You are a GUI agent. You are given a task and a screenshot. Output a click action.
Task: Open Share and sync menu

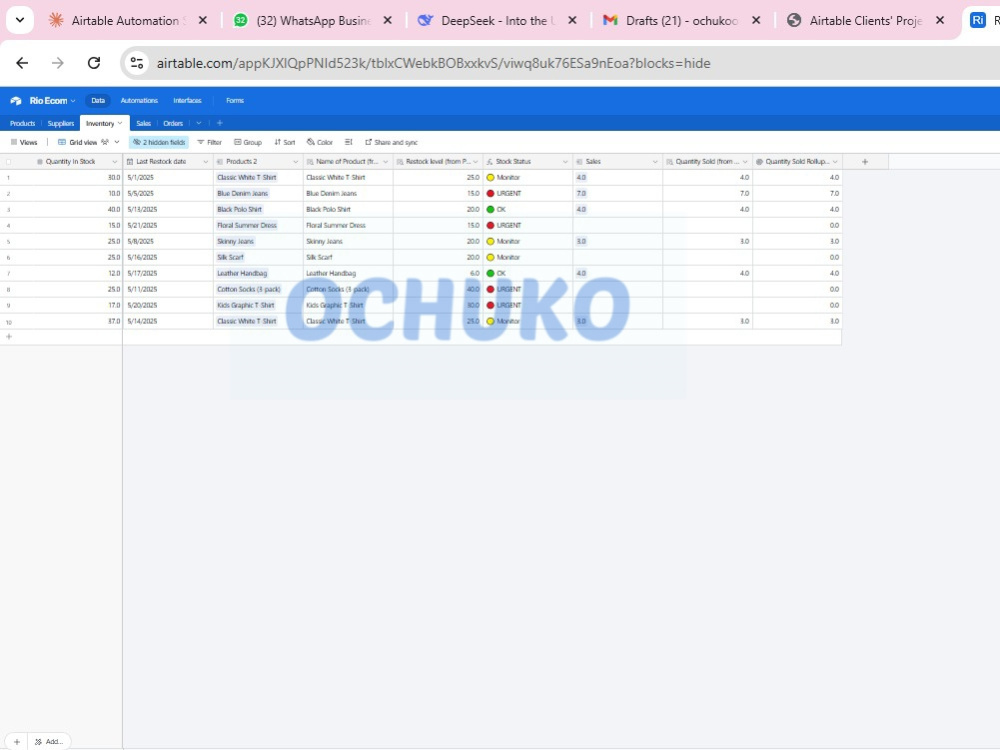[x=391, y=142]
